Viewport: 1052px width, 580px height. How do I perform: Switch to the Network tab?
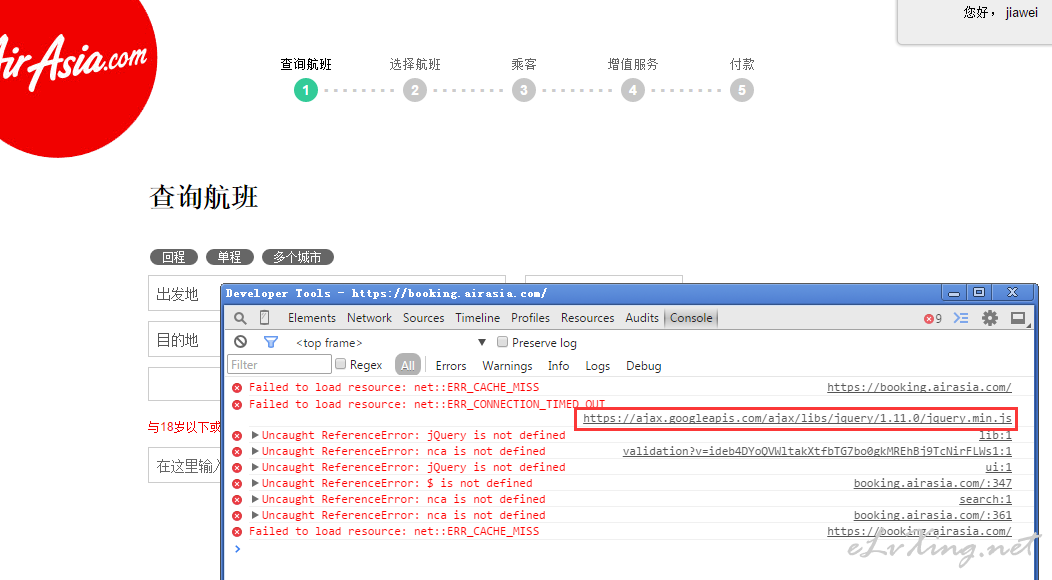(x=369, y=318)
